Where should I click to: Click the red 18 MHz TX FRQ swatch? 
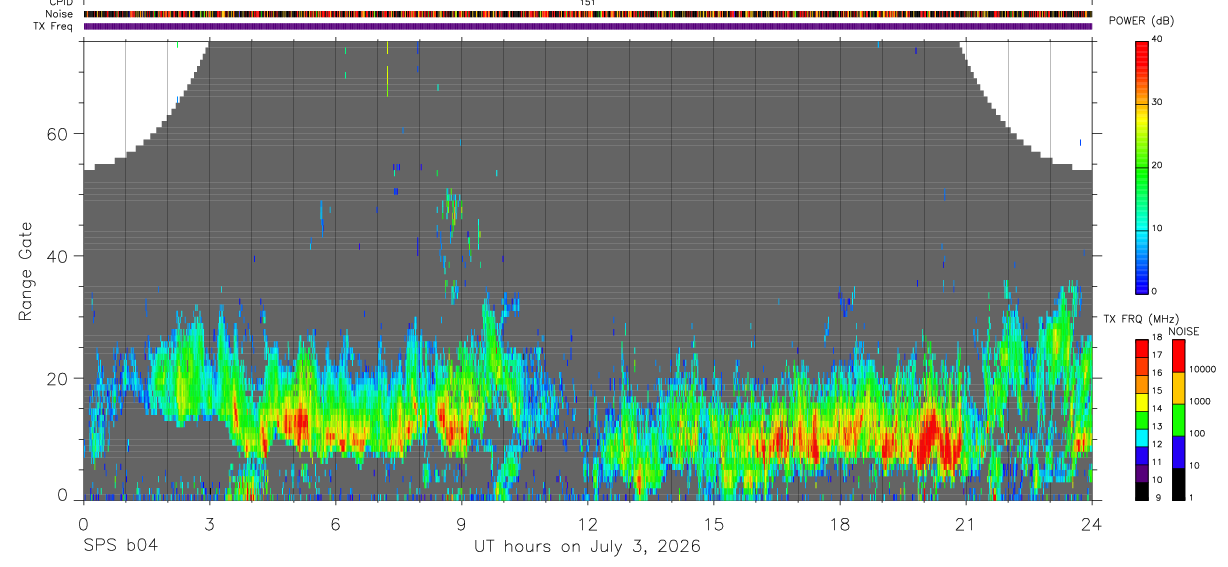tap(1142, 345)
